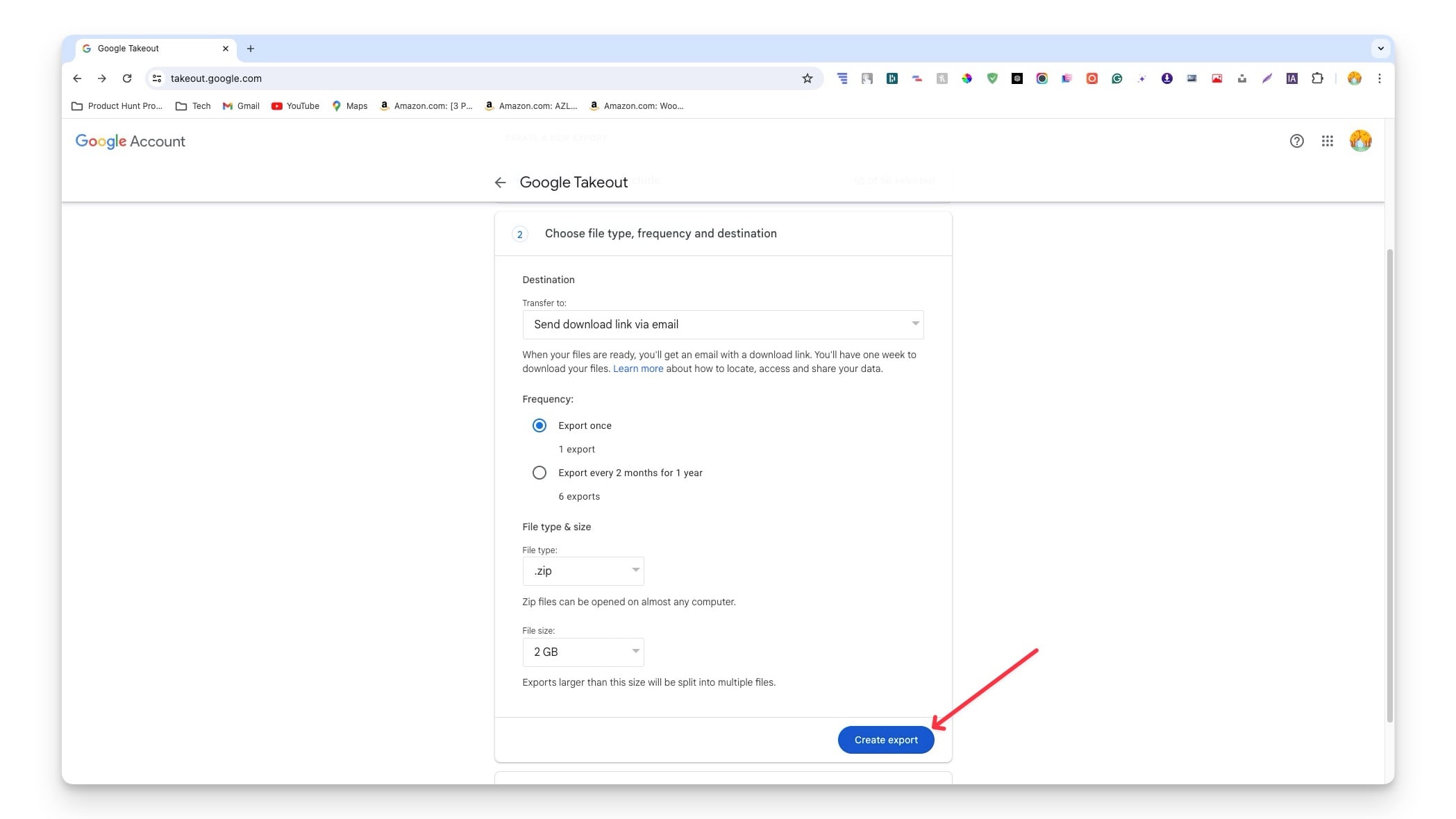Open the Maps bookmark
This screenshot has height=819, width=1456.
coord(349,106)
